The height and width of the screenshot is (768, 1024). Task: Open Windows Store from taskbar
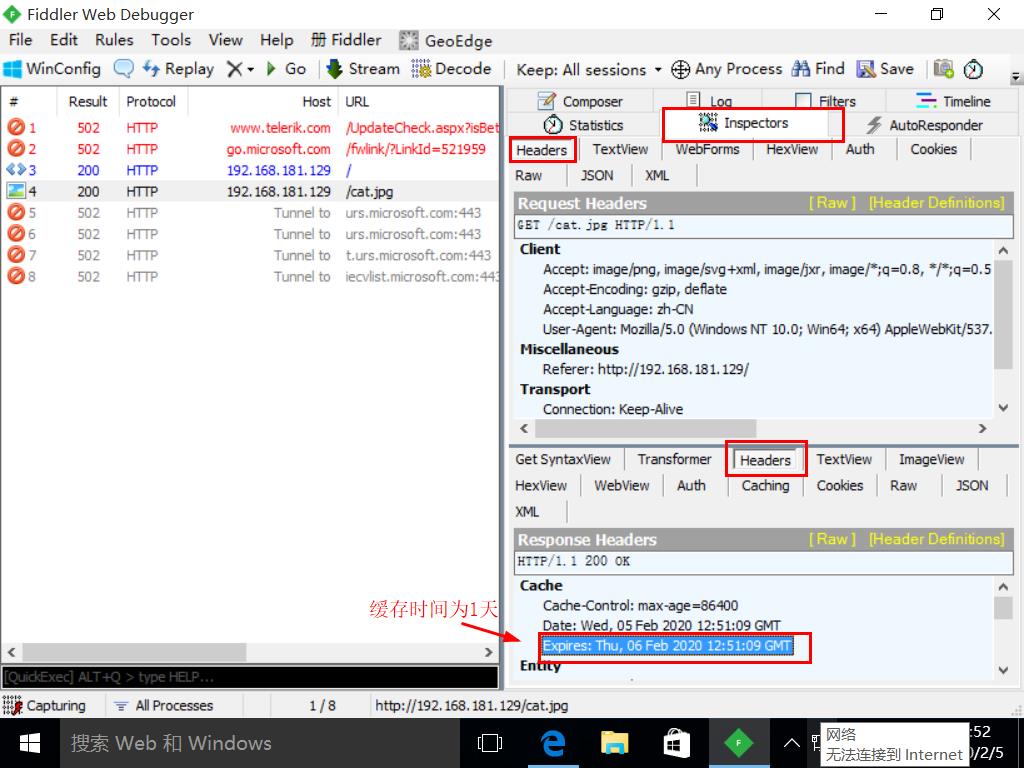click(677, 743)
